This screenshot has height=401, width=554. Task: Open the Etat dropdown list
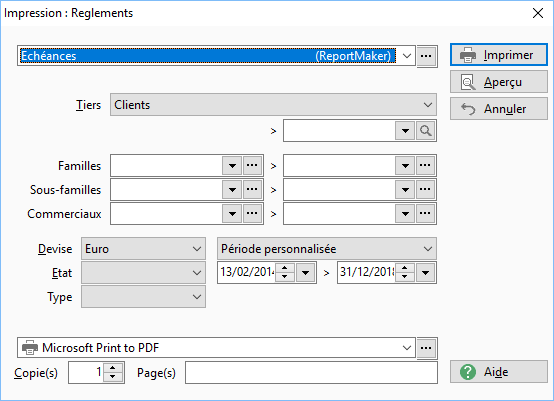(x=143, y=273)
